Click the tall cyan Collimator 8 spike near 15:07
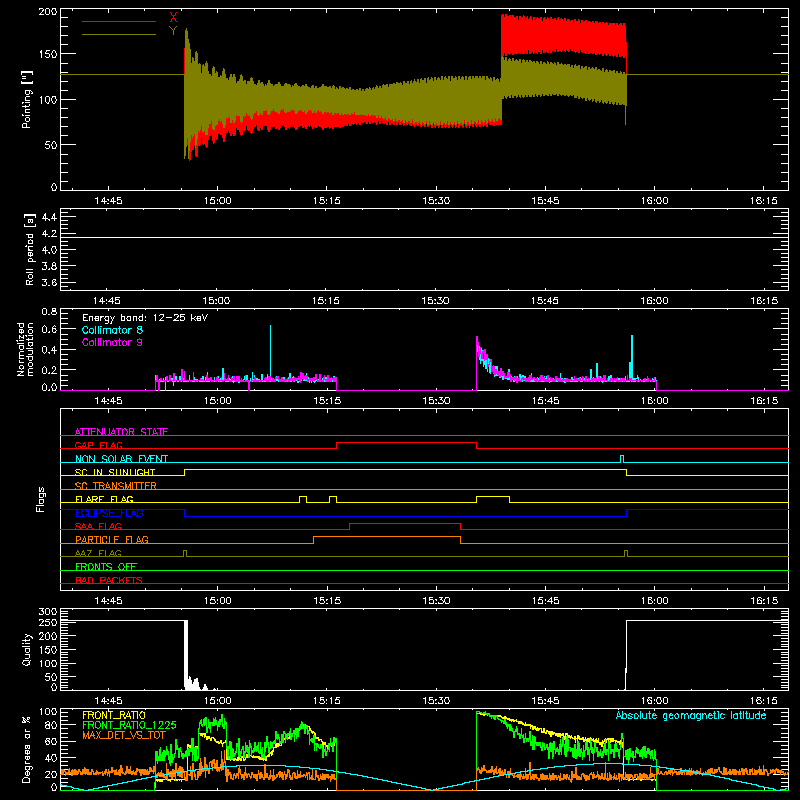 coord(270,352)
